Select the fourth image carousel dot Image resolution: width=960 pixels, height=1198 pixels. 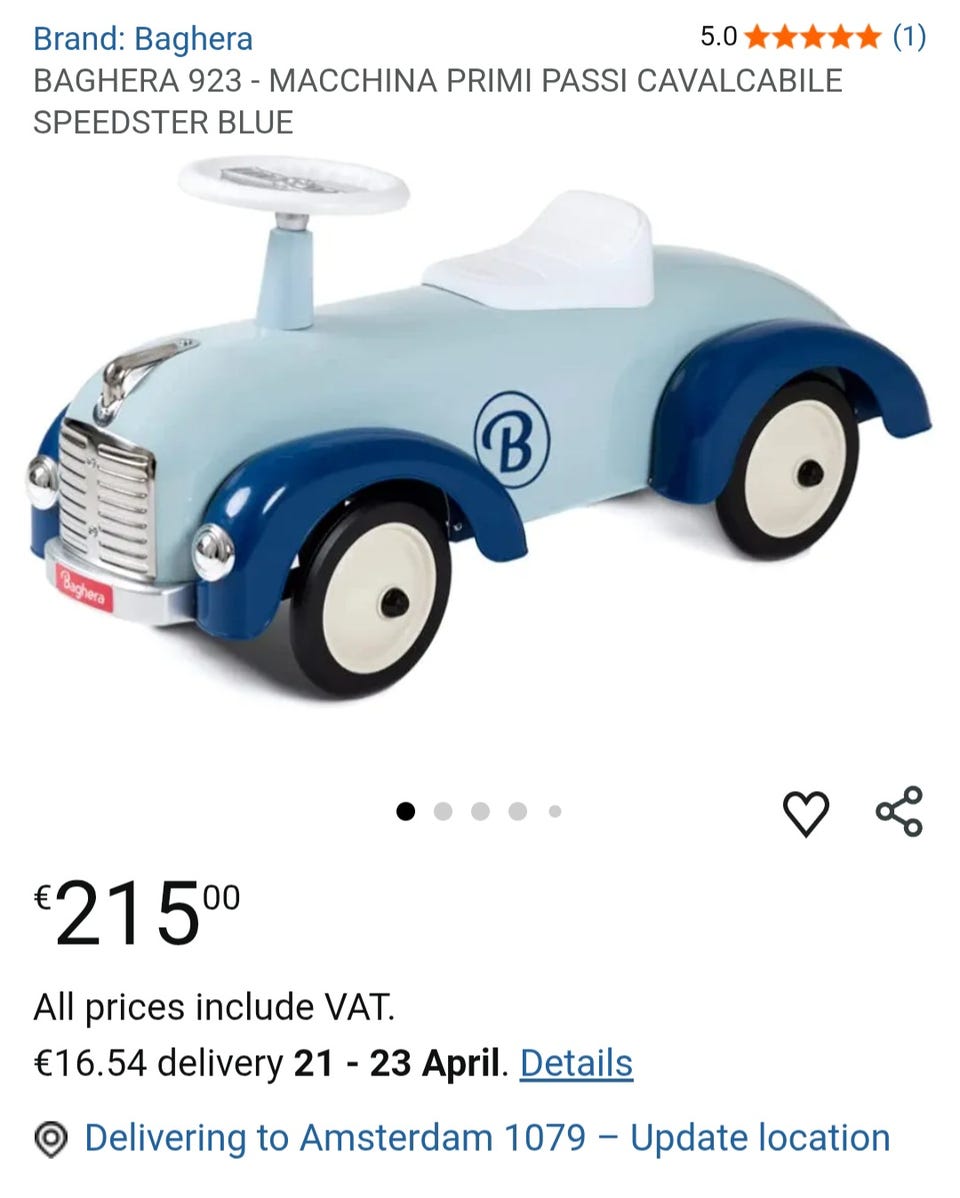[x=517, y=811]
